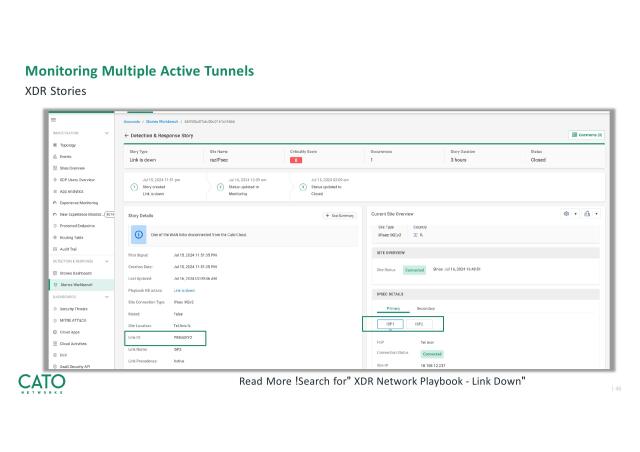Click the back arrow beside Detection & Response Story
Image resolution: width=640 pixels, height=452 pixels.
click(127, 135)
